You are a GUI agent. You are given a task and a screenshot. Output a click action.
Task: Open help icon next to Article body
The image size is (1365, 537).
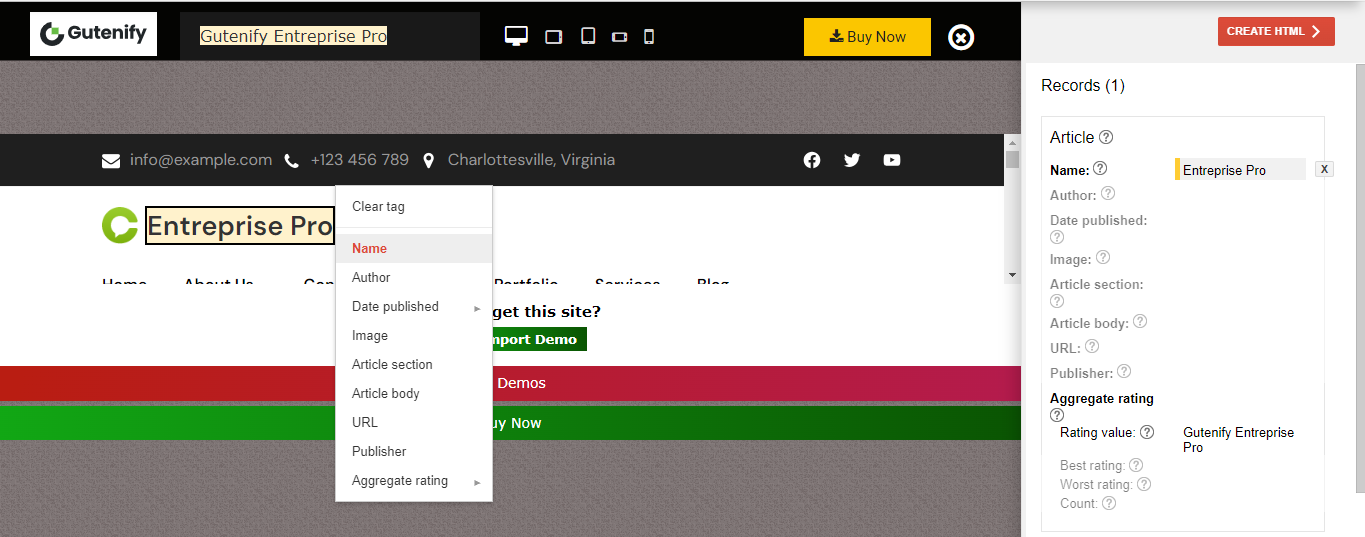(1140, 321)
